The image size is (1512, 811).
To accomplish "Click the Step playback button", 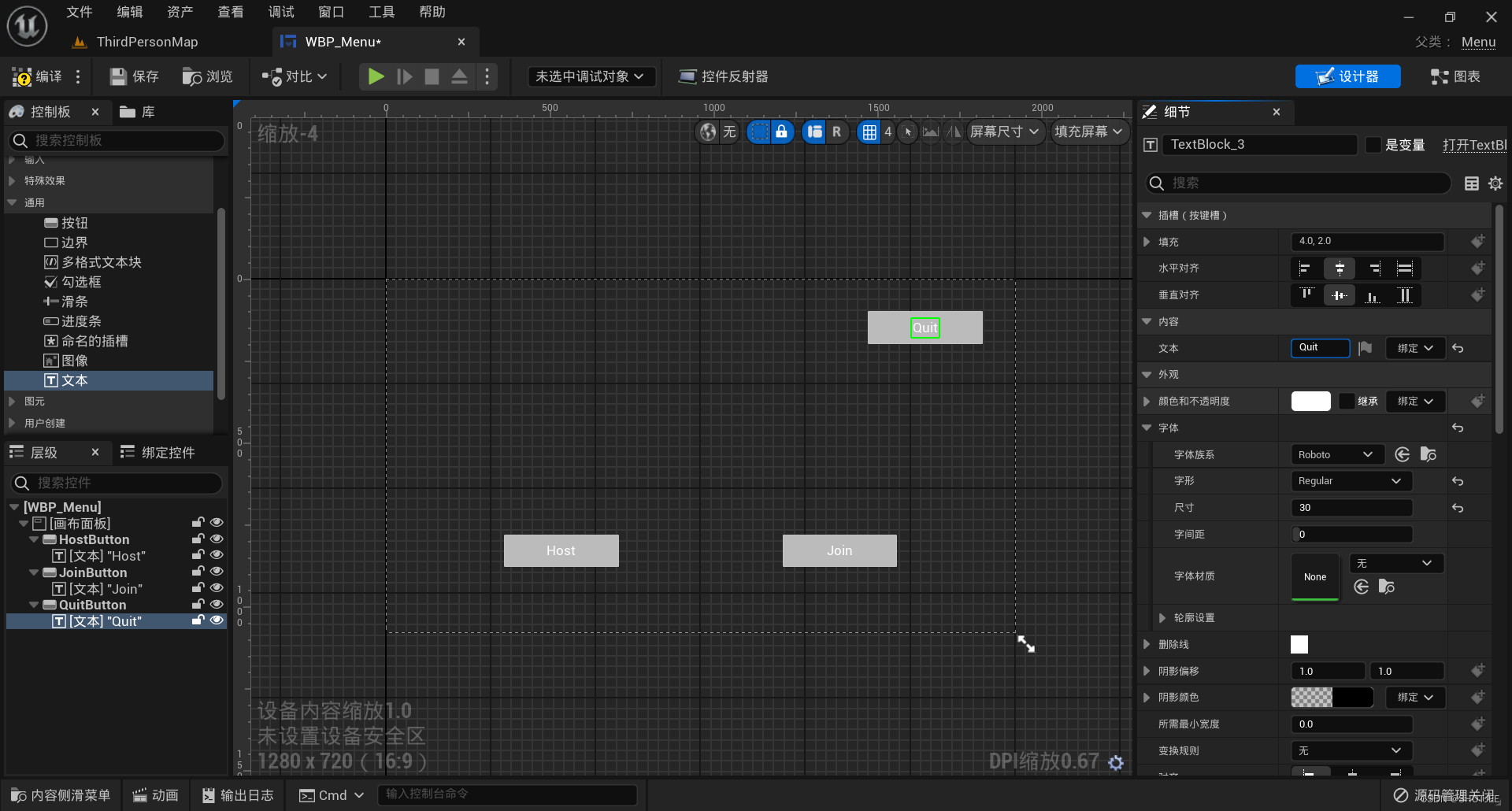I will tap(404, 76).
